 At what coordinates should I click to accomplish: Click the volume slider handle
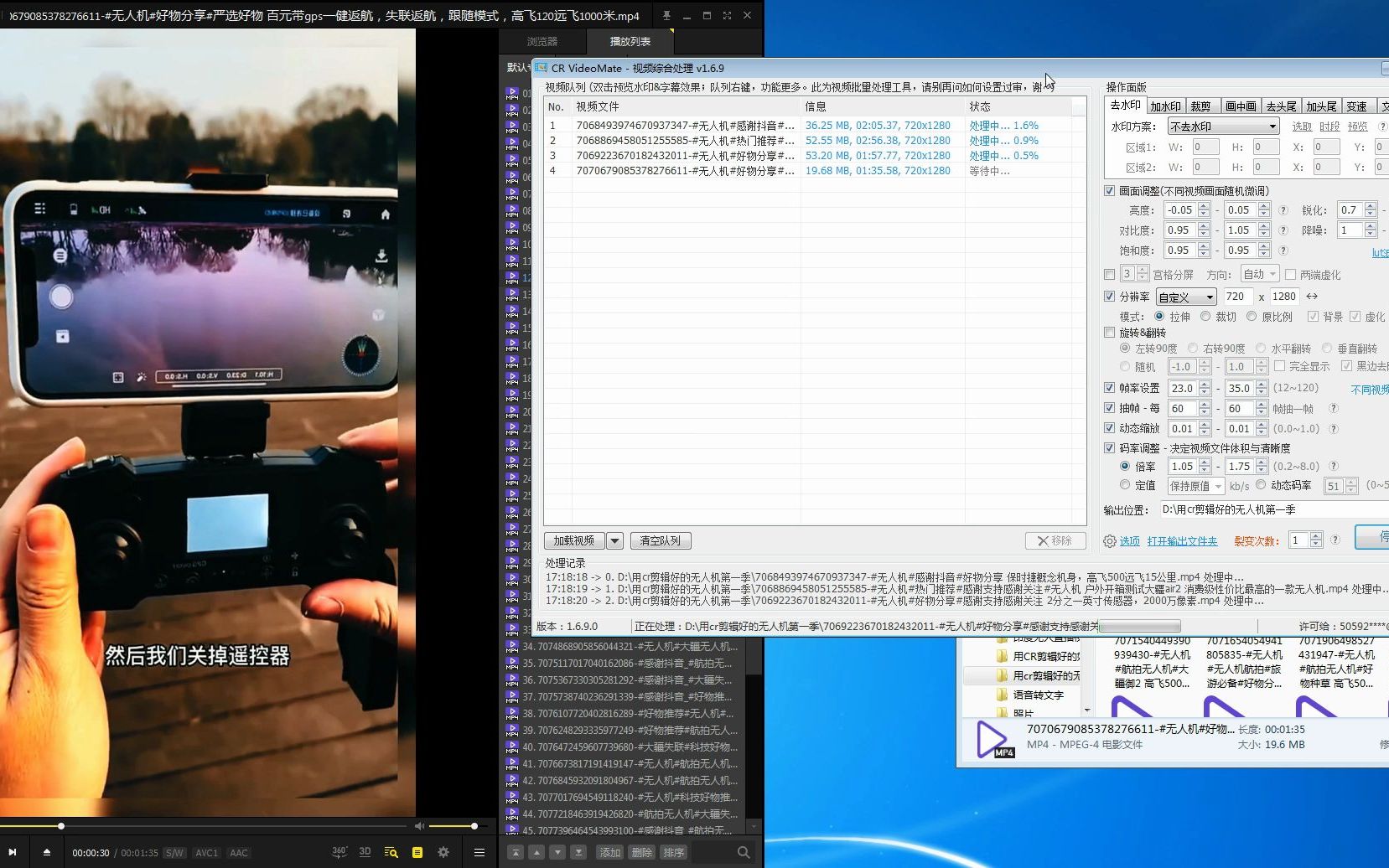[x=474, y=826]
